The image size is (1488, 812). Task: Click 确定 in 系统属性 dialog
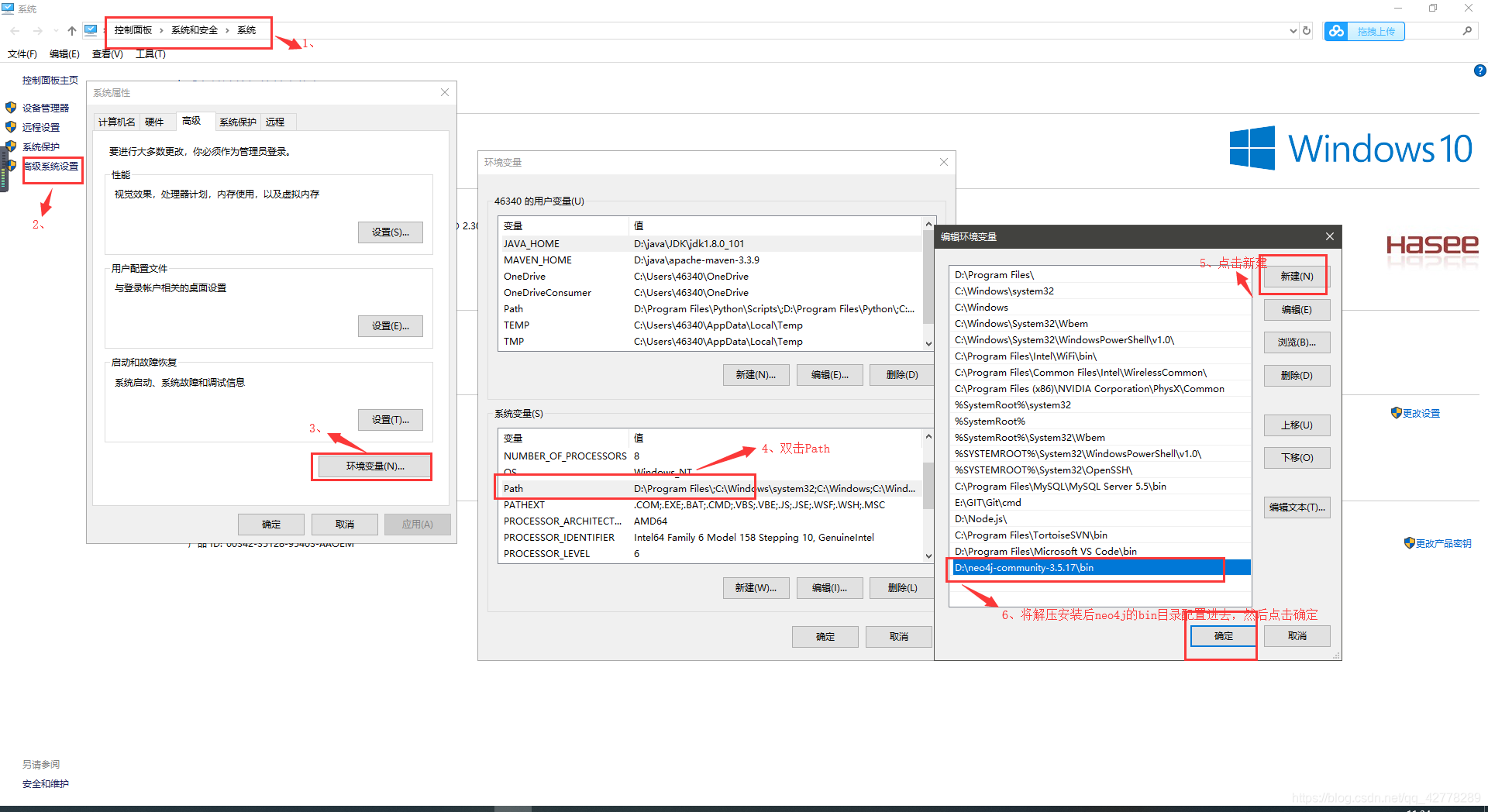pyautogui.click(x=271, y=525)
